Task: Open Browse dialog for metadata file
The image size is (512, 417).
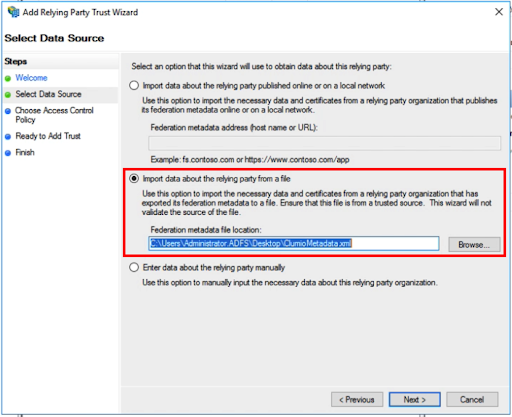Action: click(474, 244)
